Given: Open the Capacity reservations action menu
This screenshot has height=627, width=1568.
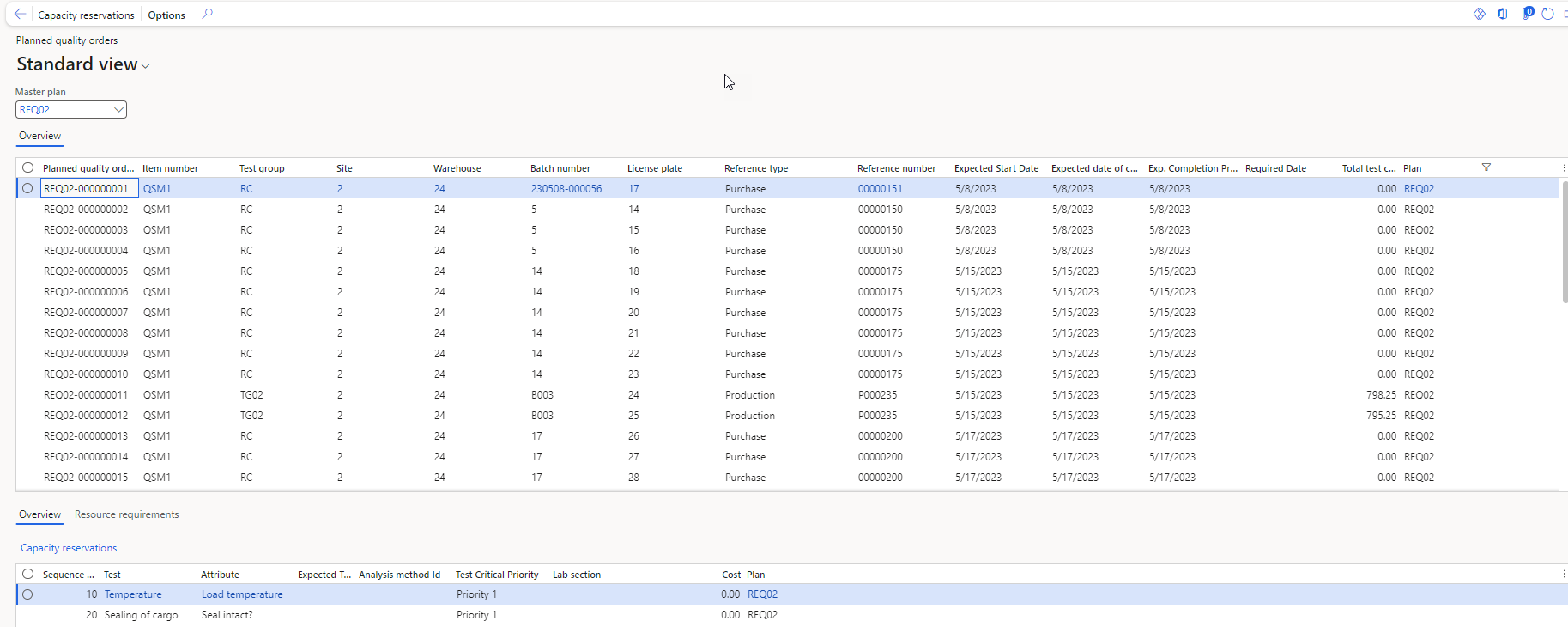Looking at the screenshot, I should pos(86,15).
